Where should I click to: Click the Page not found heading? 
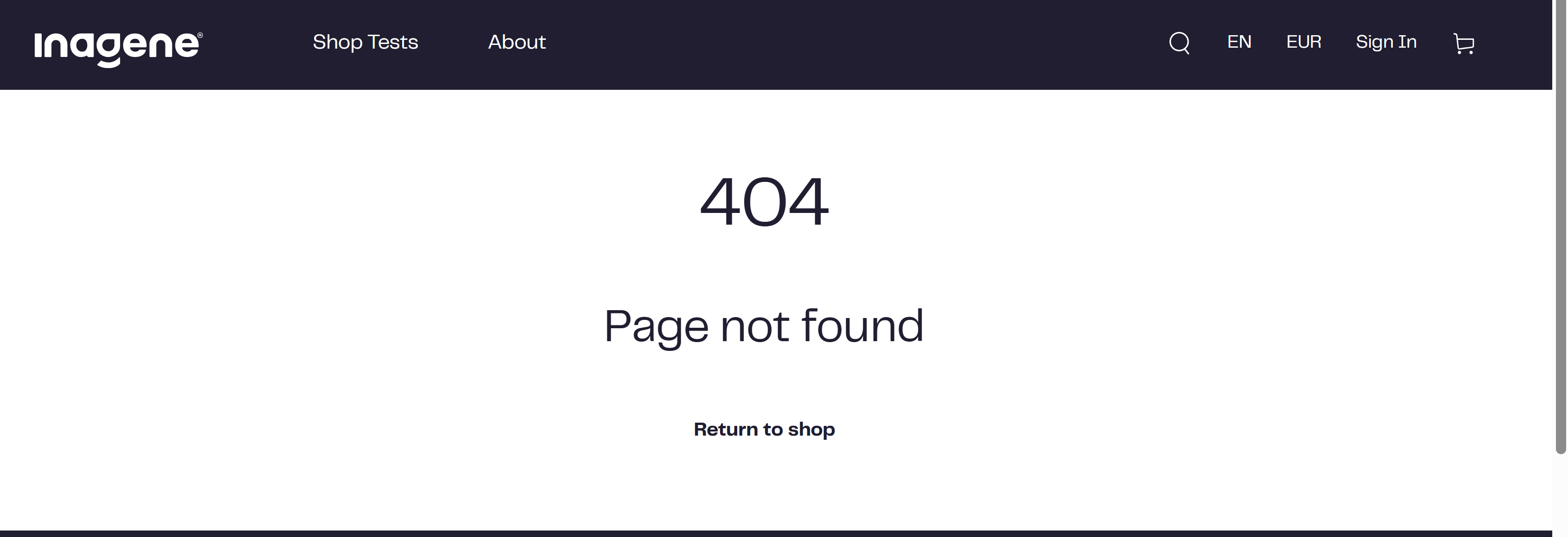tap(764, 327)
